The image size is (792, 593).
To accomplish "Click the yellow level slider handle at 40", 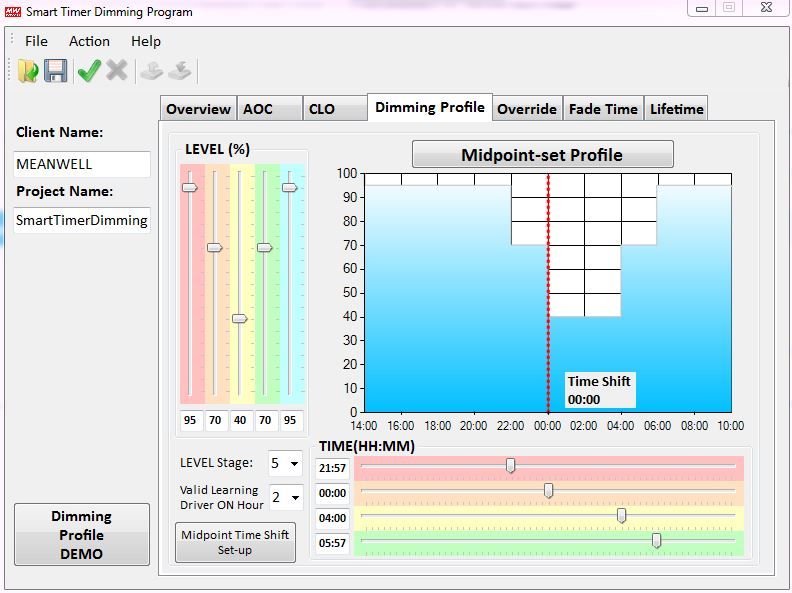I will point(239,318).
